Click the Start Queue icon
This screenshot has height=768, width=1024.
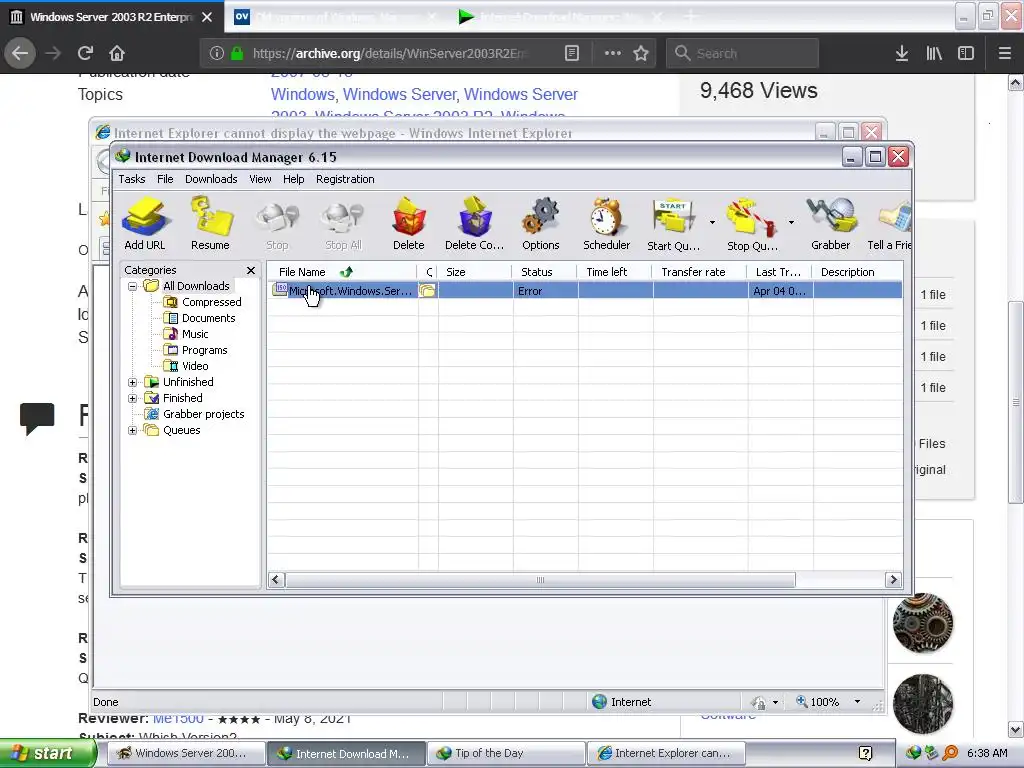(673, 223)
